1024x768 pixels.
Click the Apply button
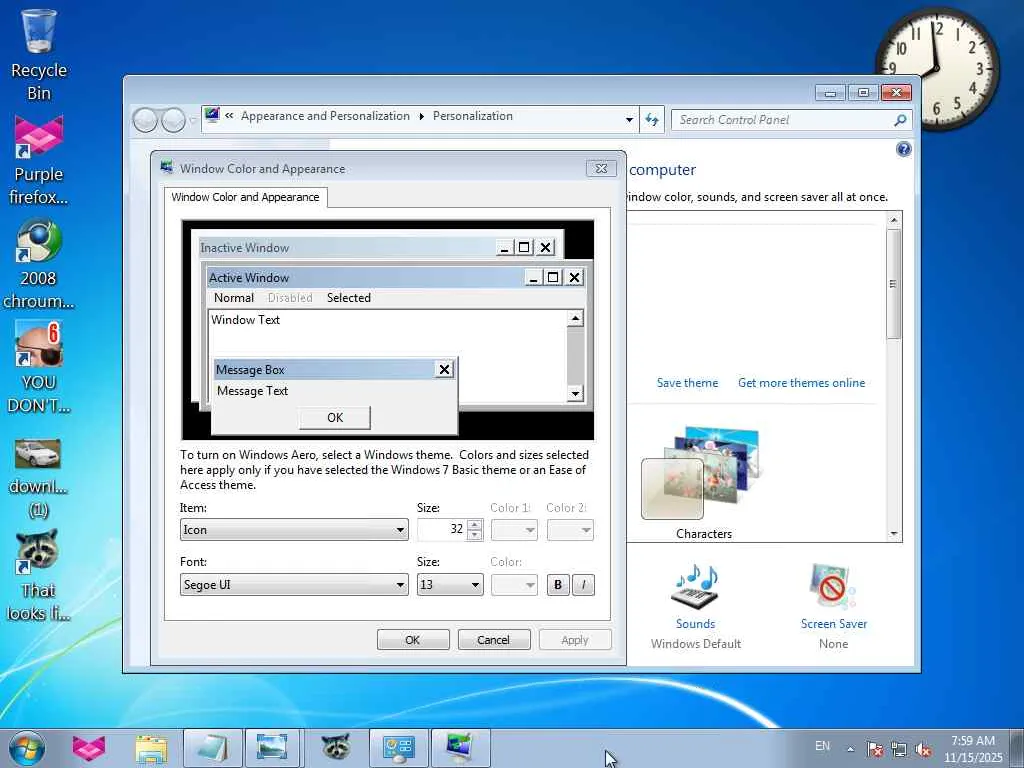575,639
